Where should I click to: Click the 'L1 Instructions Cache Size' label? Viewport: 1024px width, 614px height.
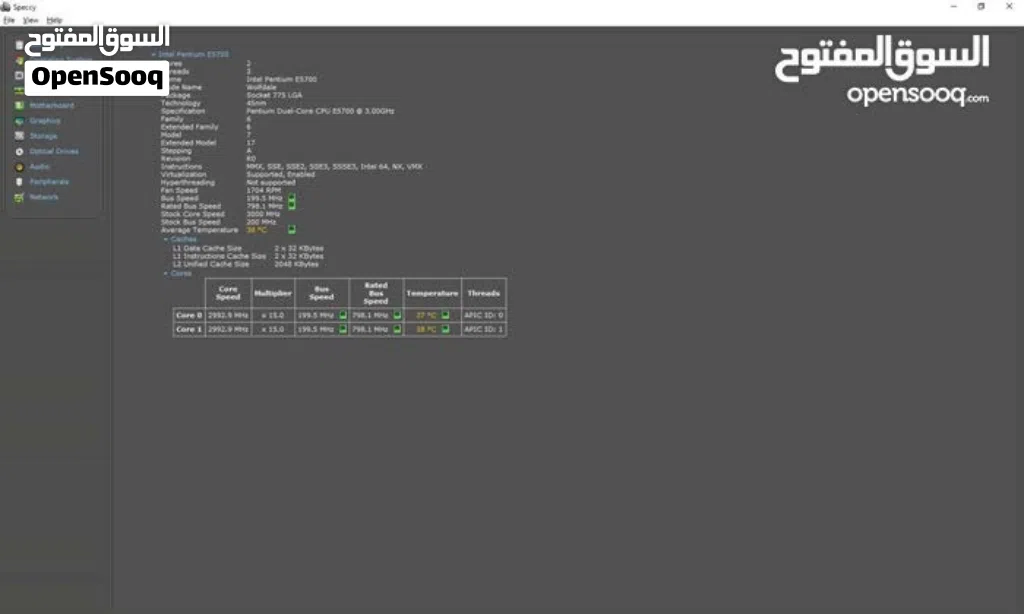[219, 256]
